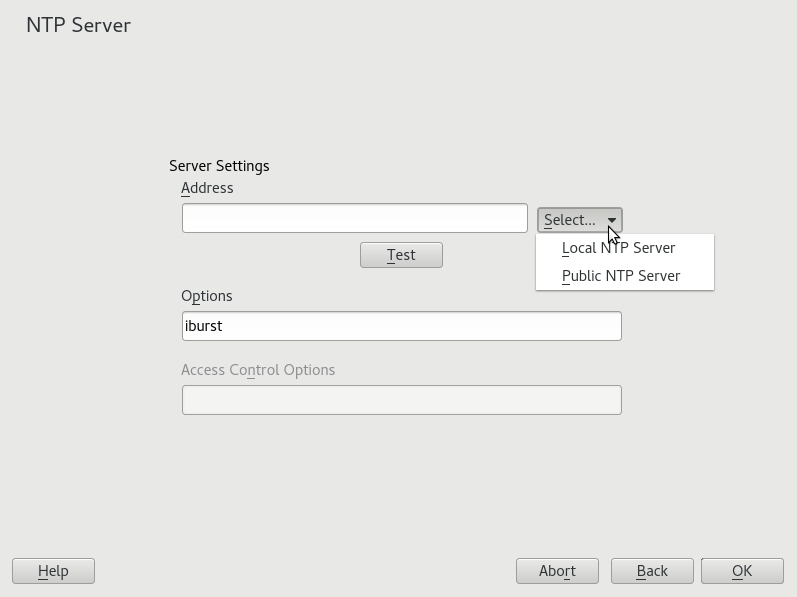
Task: Click the Access Control Options field
Action: [401, 400]
